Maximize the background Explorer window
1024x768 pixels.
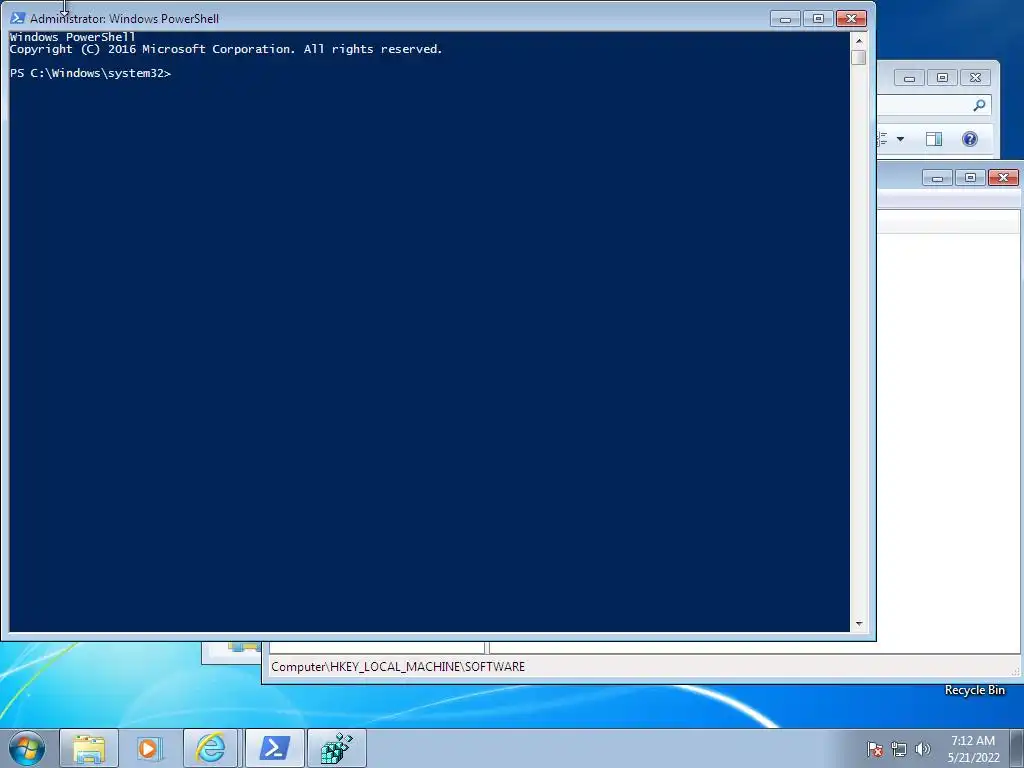942,78
